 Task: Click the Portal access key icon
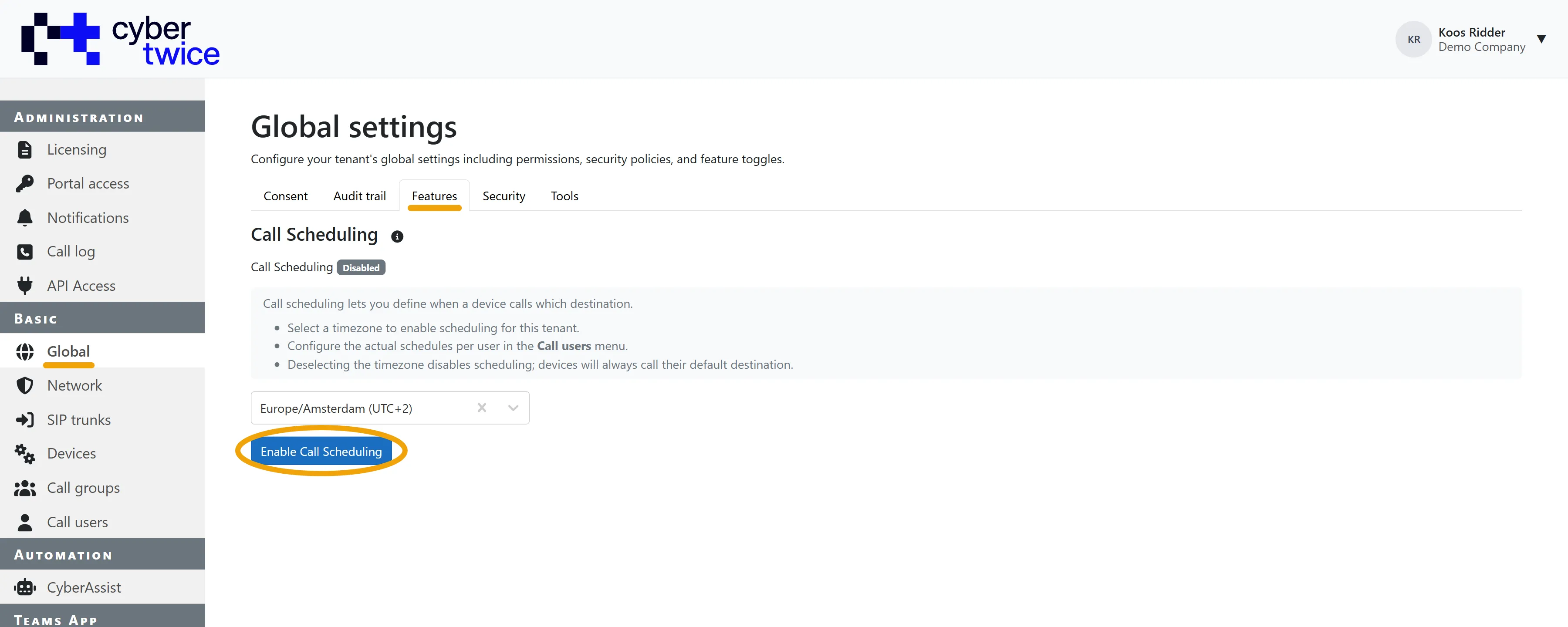click(24, 184)
